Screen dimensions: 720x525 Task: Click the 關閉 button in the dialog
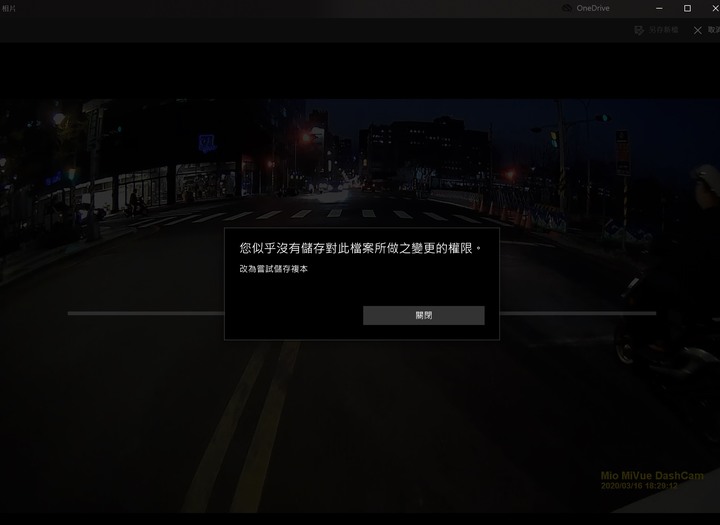pyautogui.click(x=423, y=316)
